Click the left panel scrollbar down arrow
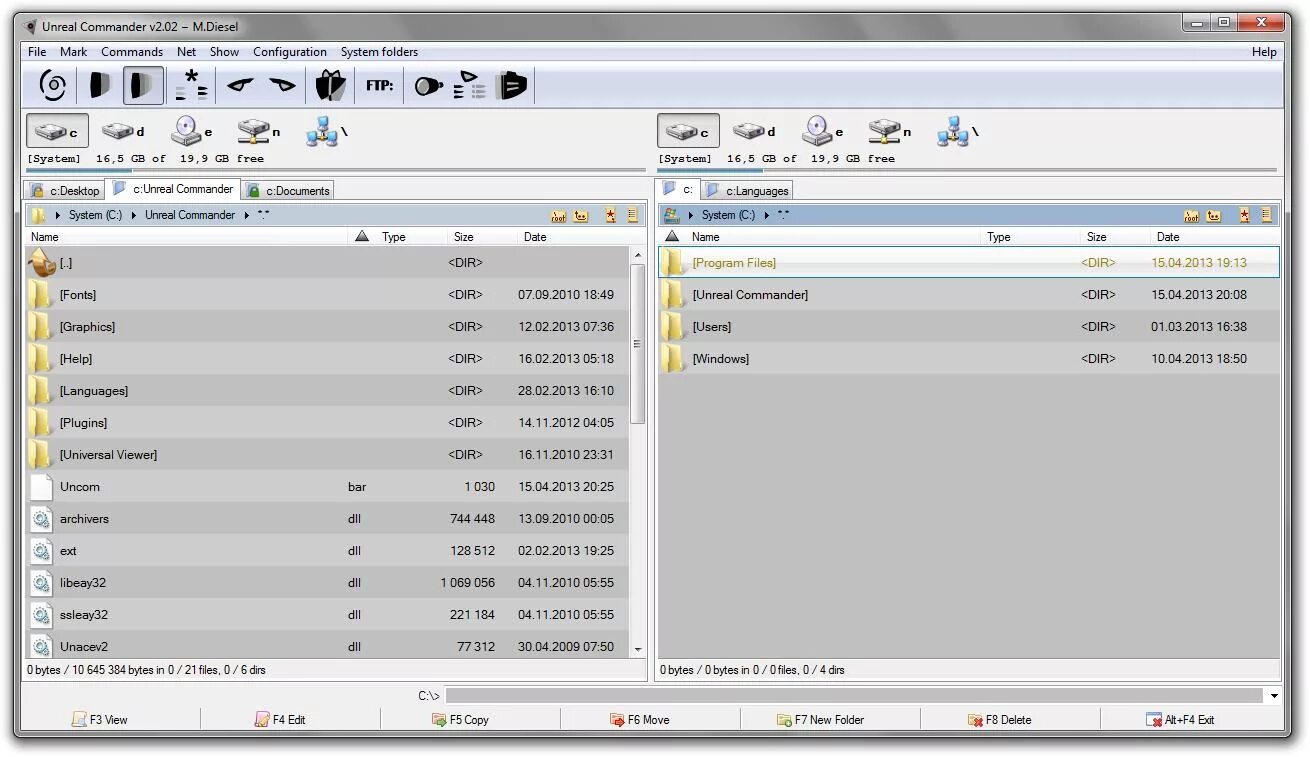The image size is (1310, 757). 638,649
